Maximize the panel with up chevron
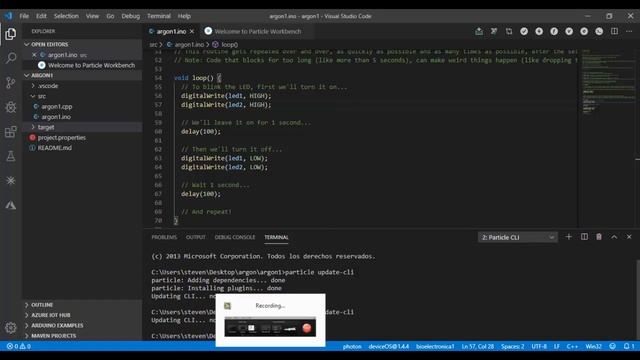640x360 pixels. 614,237
